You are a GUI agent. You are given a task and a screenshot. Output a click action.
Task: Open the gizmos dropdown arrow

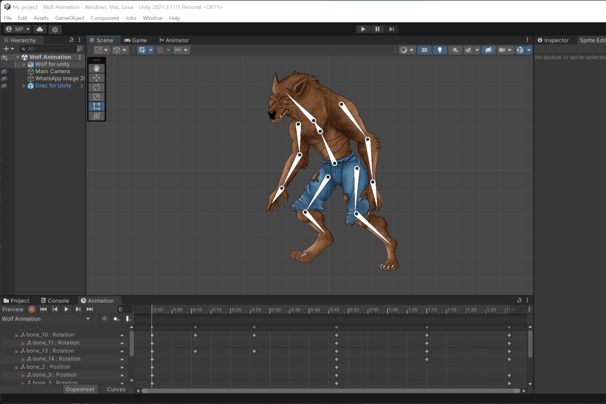(529, 50)
